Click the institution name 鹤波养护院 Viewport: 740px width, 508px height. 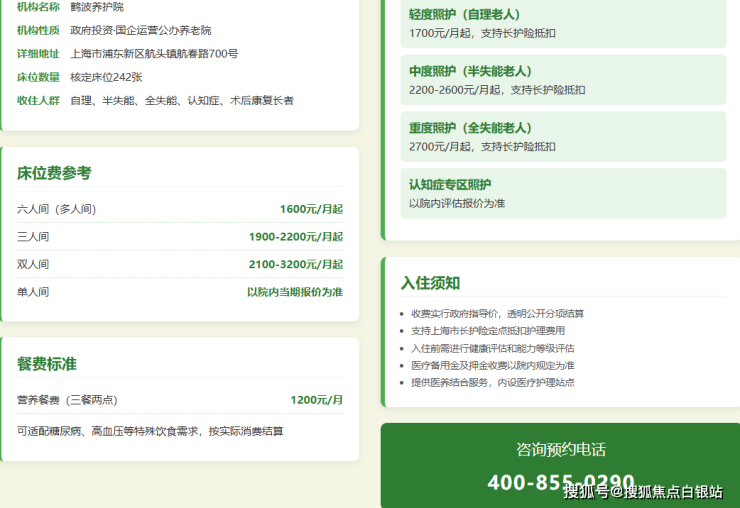pyautogui.click(x=97, y=7)
